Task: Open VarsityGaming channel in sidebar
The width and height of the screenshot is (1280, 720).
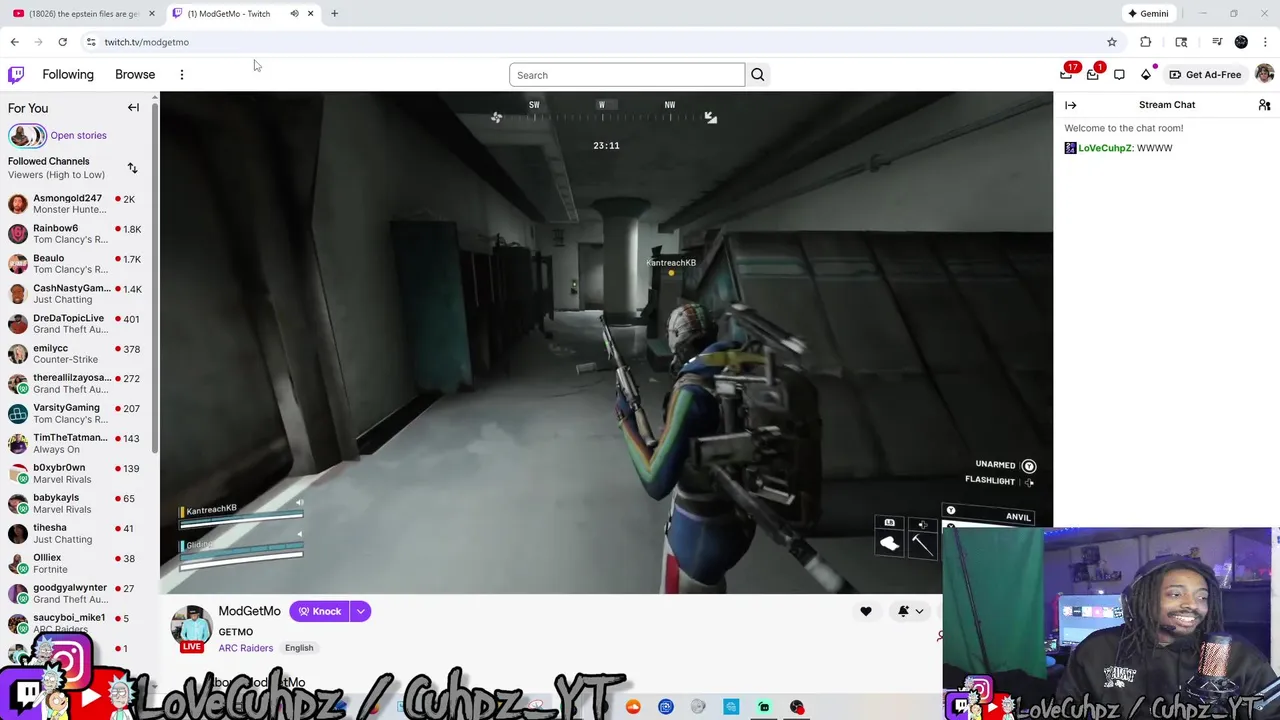Action: [79, 414]
